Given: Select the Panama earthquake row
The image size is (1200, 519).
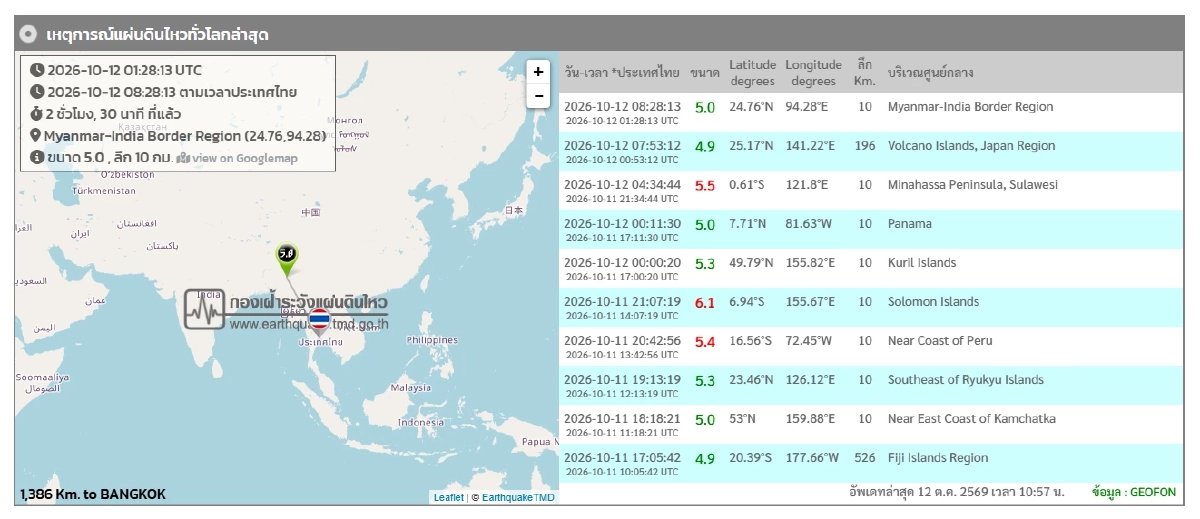Looking at the screenshot, I should coord(870,229).
